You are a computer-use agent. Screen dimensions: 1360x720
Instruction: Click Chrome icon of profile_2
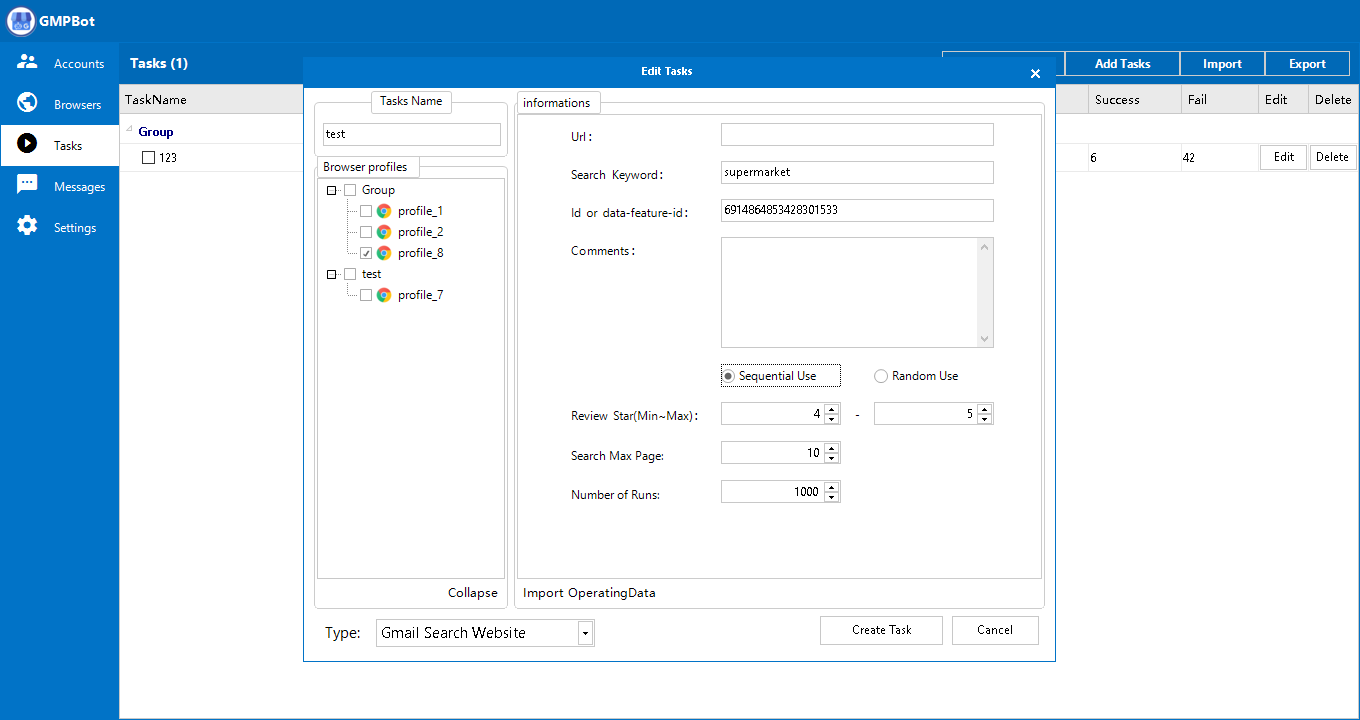[x=384, y=232]
